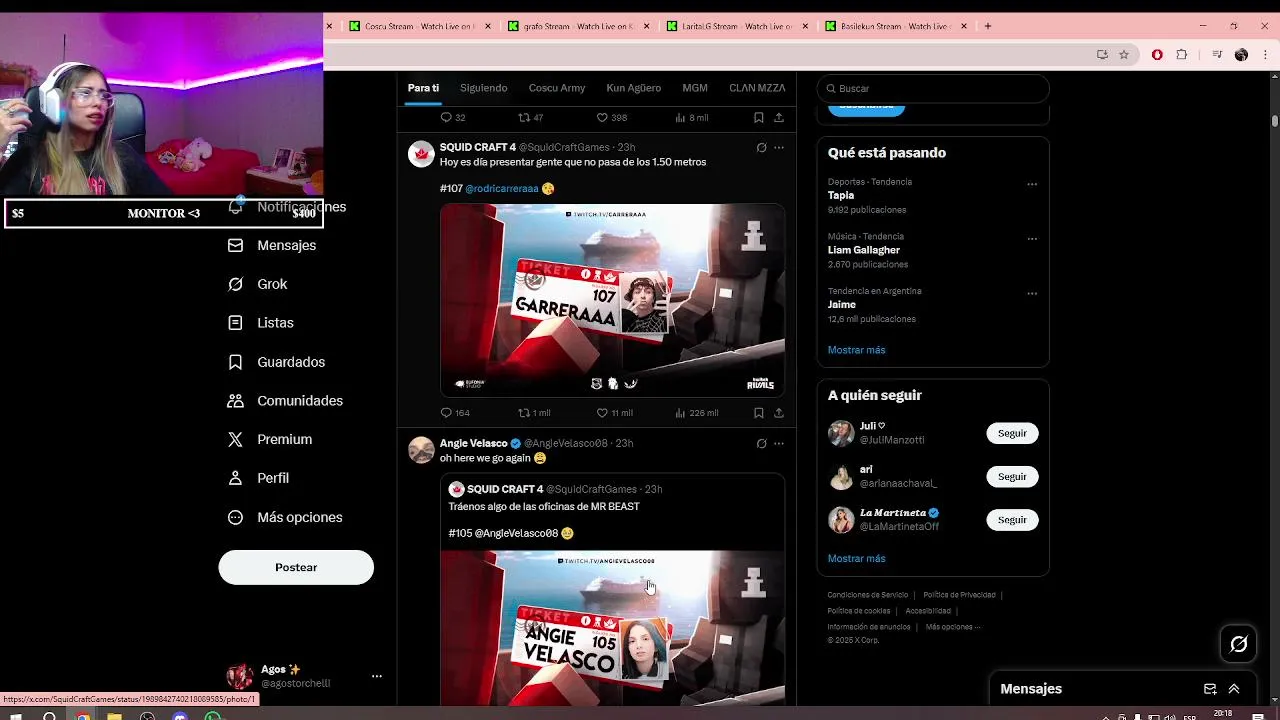
Task: Open Listas in the sidebar
Action: click(x=261, y=323)
